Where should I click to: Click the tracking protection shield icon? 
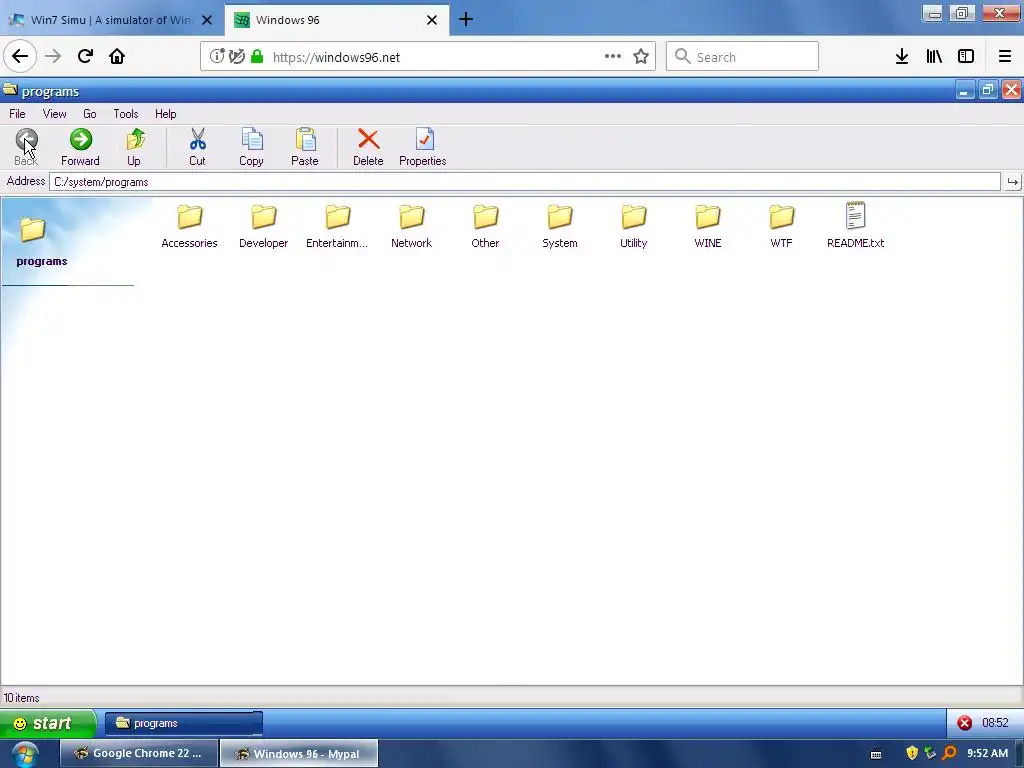click(237, 56)
